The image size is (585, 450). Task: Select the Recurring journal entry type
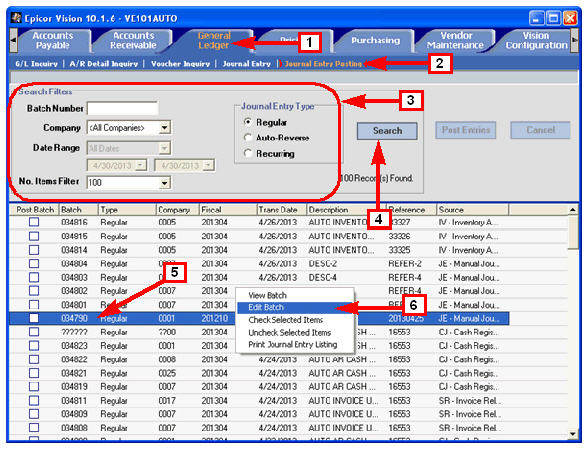click(x=248, y=153)
